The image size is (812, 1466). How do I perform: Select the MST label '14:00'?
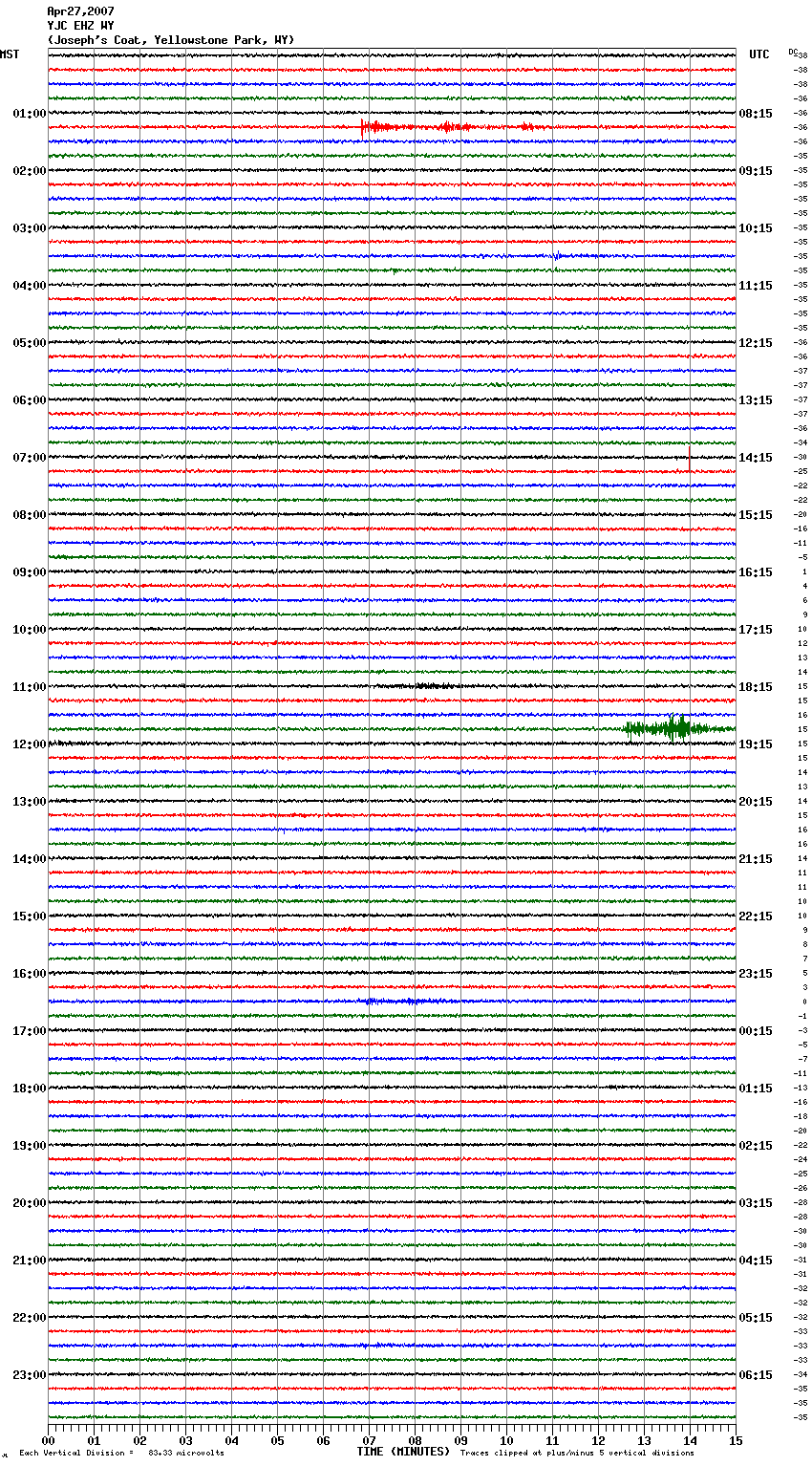click(x=30, y=859)
